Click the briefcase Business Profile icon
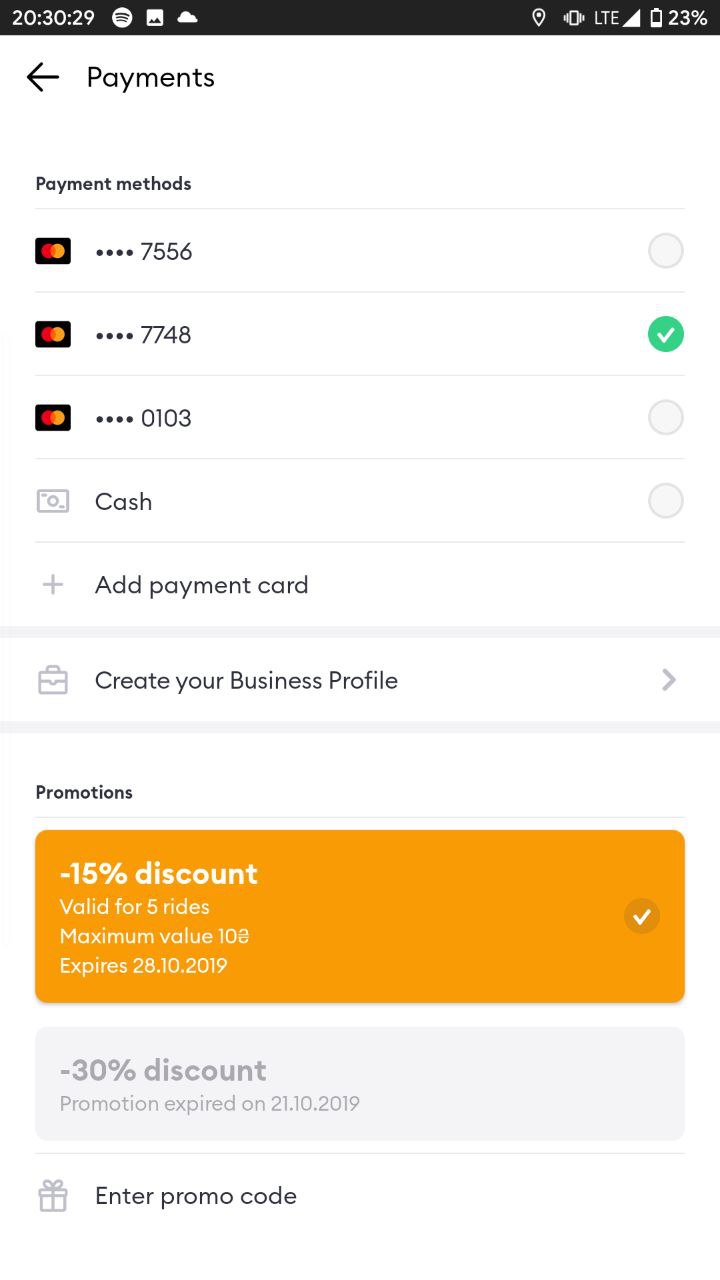720x1280 pixels. pos(53,681)
